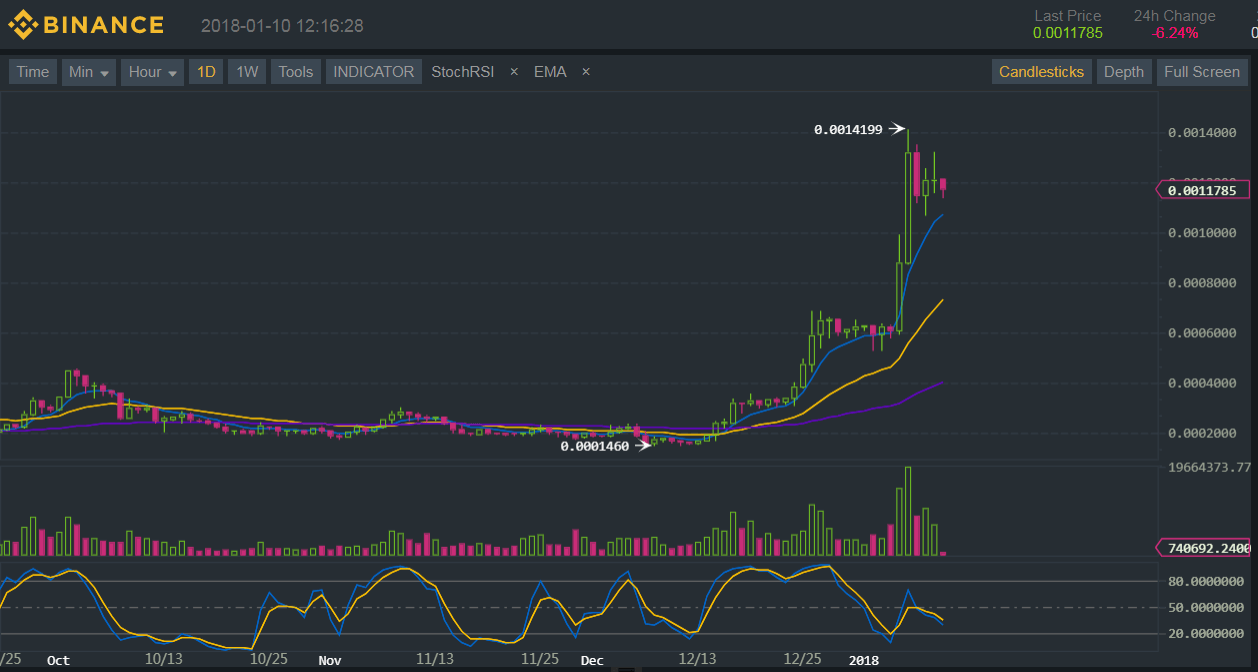Click the current price tag 0.0011785 on axis
The height and width of the screenshot is (672, 1258).
tap(1203, 190)
